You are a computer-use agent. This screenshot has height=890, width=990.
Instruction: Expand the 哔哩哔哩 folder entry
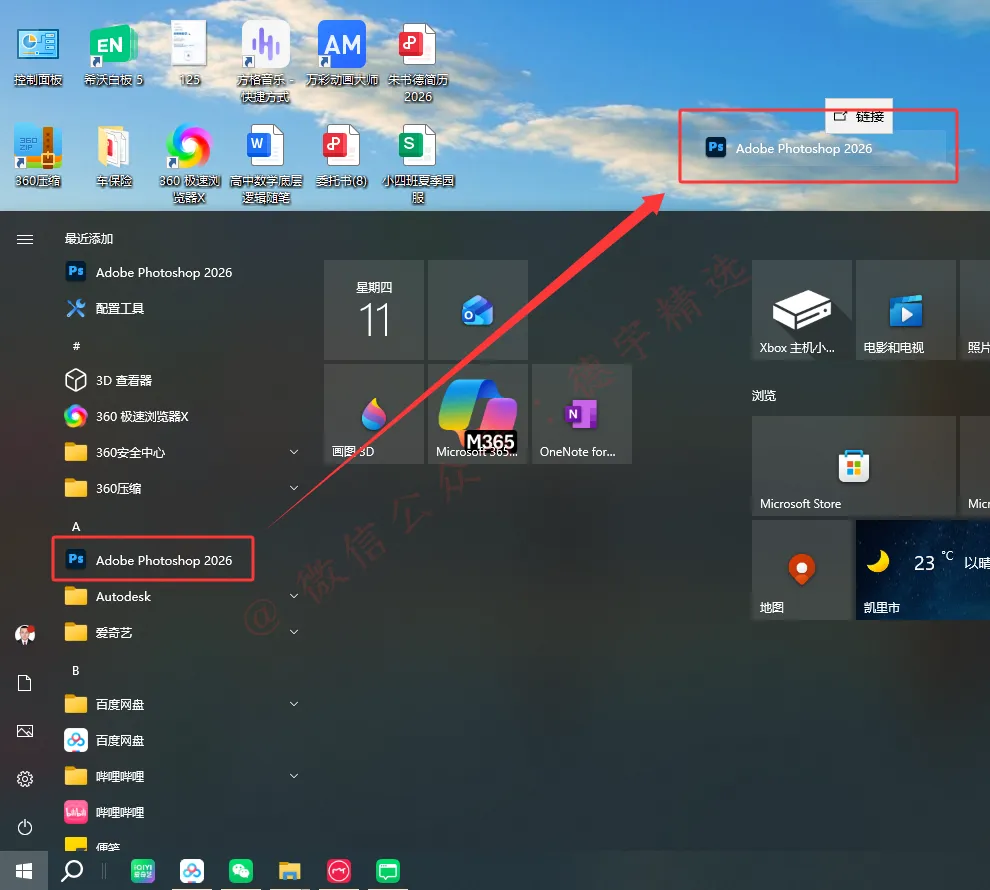click(180, 776)
